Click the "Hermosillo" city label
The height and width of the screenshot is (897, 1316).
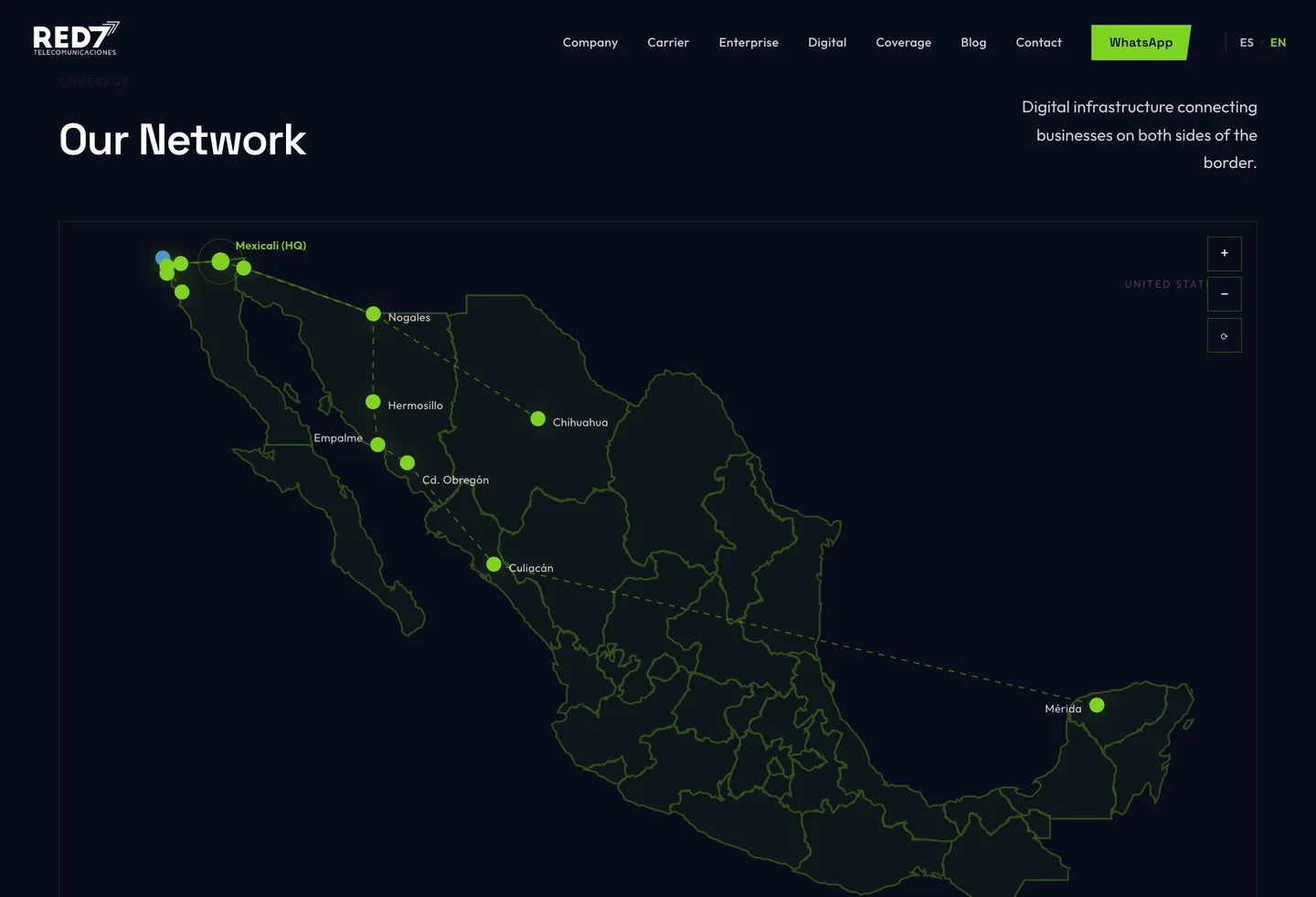[415, 406]
